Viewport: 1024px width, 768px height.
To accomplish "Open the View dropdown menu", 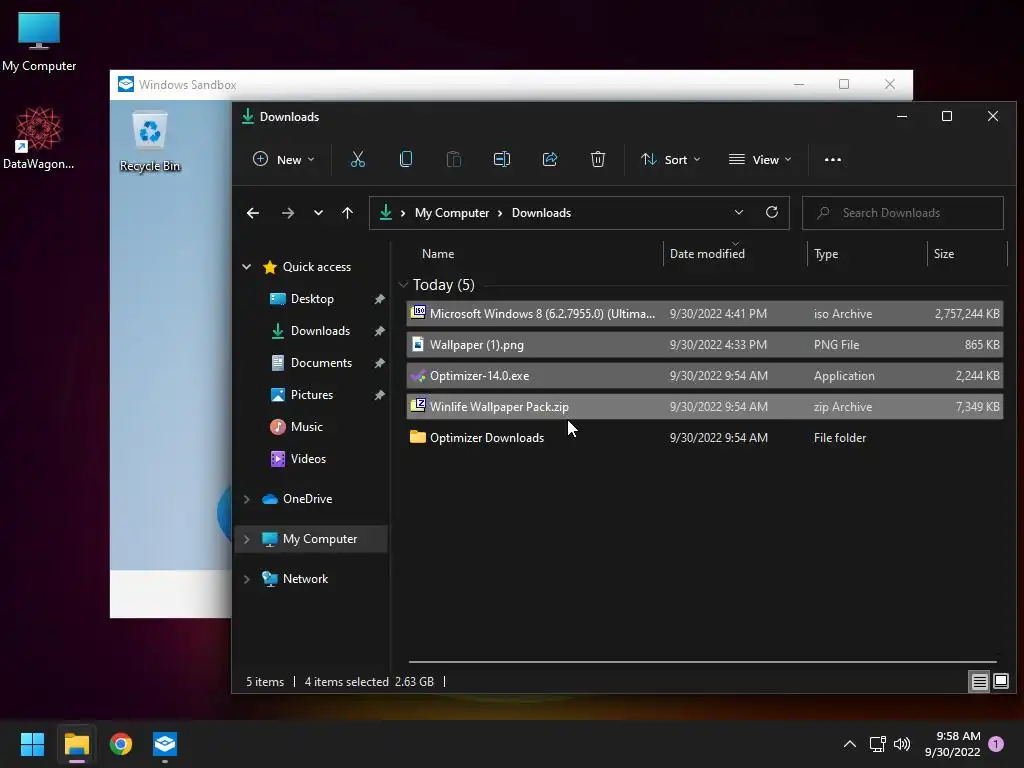I will (760, 159).
